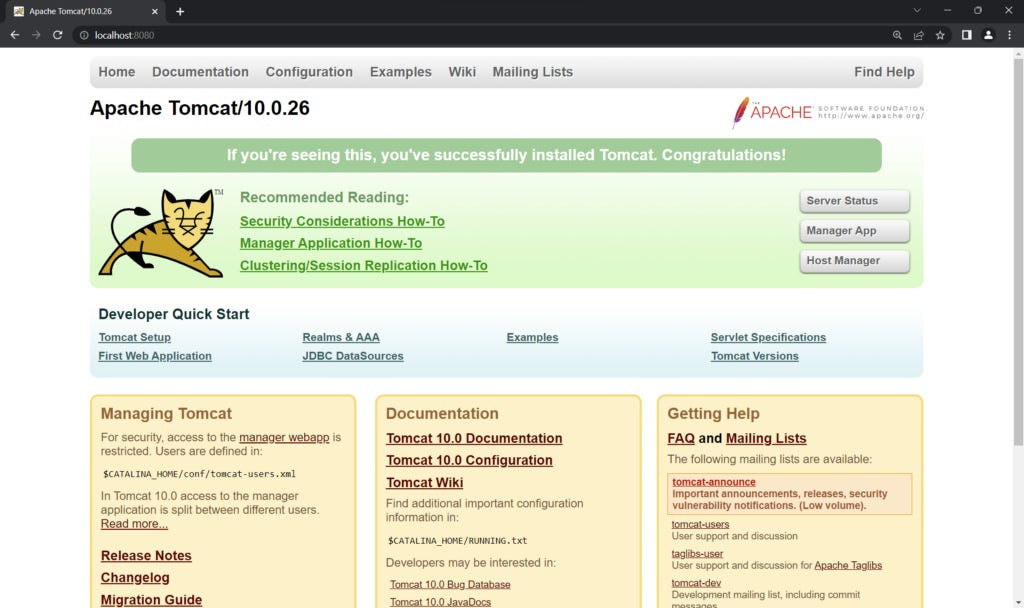
Task: Open the Servlet Specifications link
Action: [x=768, y=338]
